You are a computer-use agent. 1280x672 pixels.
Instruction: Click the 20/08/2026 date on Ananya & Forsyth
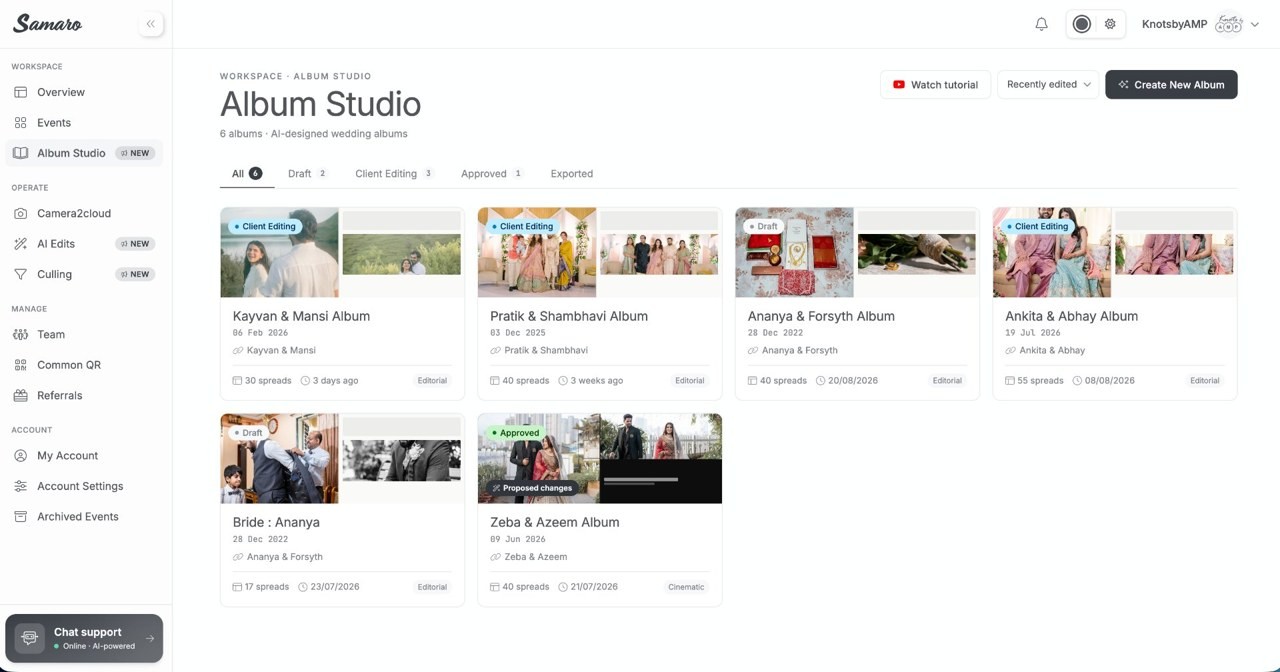click(x=845, y=381)
